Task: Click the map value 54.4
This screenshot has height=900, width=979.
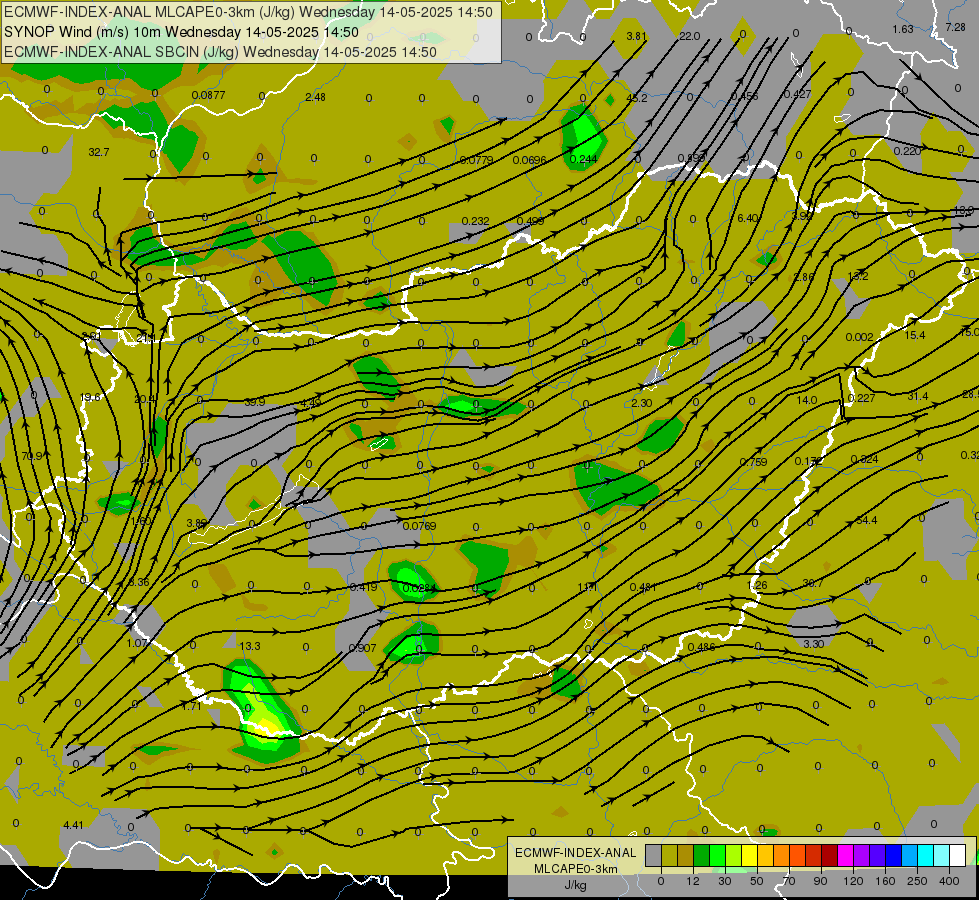Action: coord(867,520)
